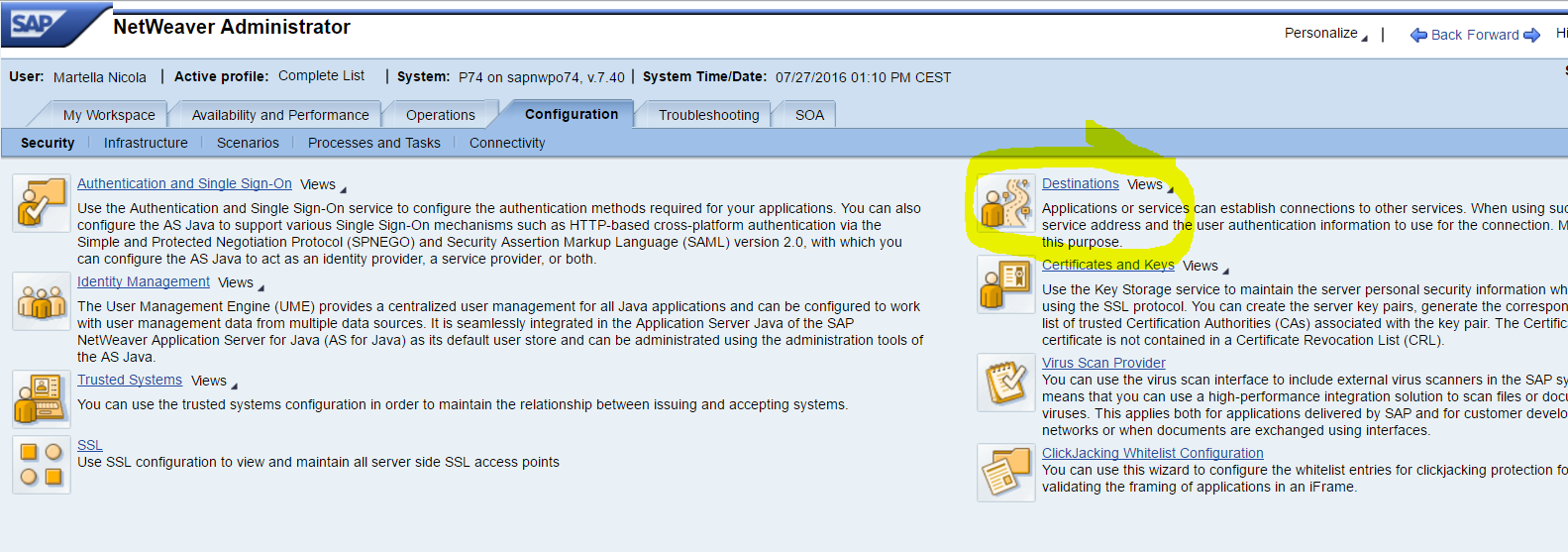The width and height of the screenshot is (1568, 552).
Task: Switch to the SOA tab
Action: pos(809,115)
